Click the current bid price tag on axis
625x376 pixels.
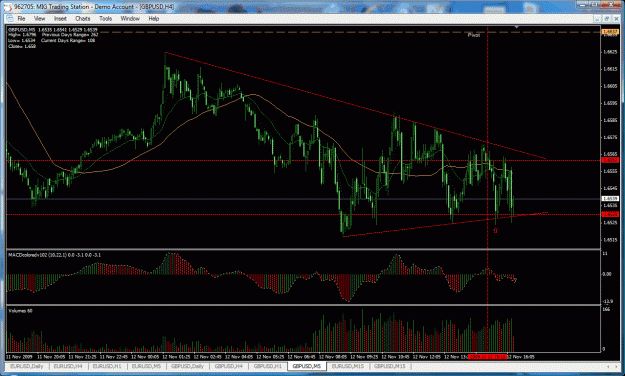[x=610, y=199]
